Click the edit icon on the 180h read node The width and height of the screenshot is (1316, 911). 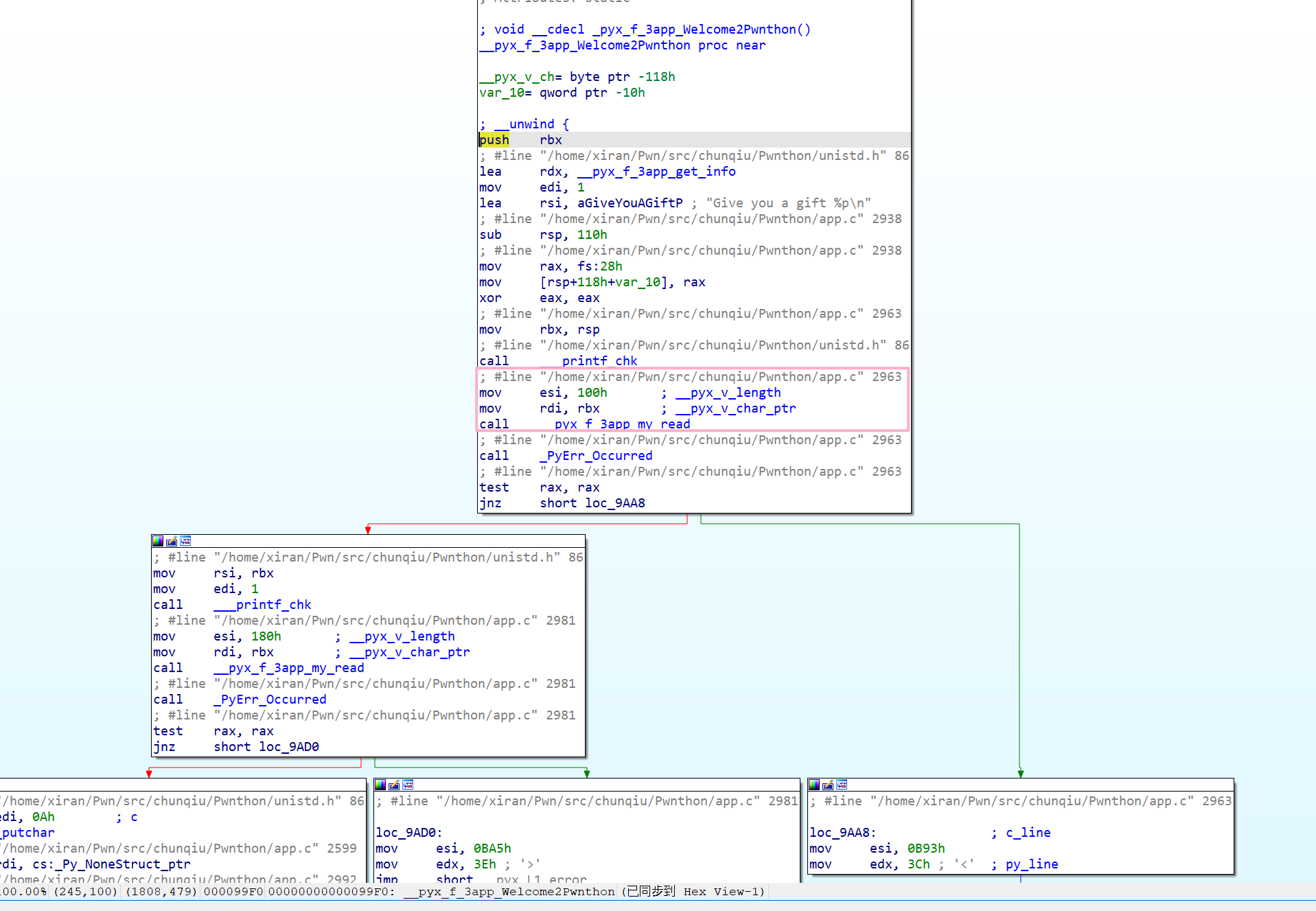[172, 541]
